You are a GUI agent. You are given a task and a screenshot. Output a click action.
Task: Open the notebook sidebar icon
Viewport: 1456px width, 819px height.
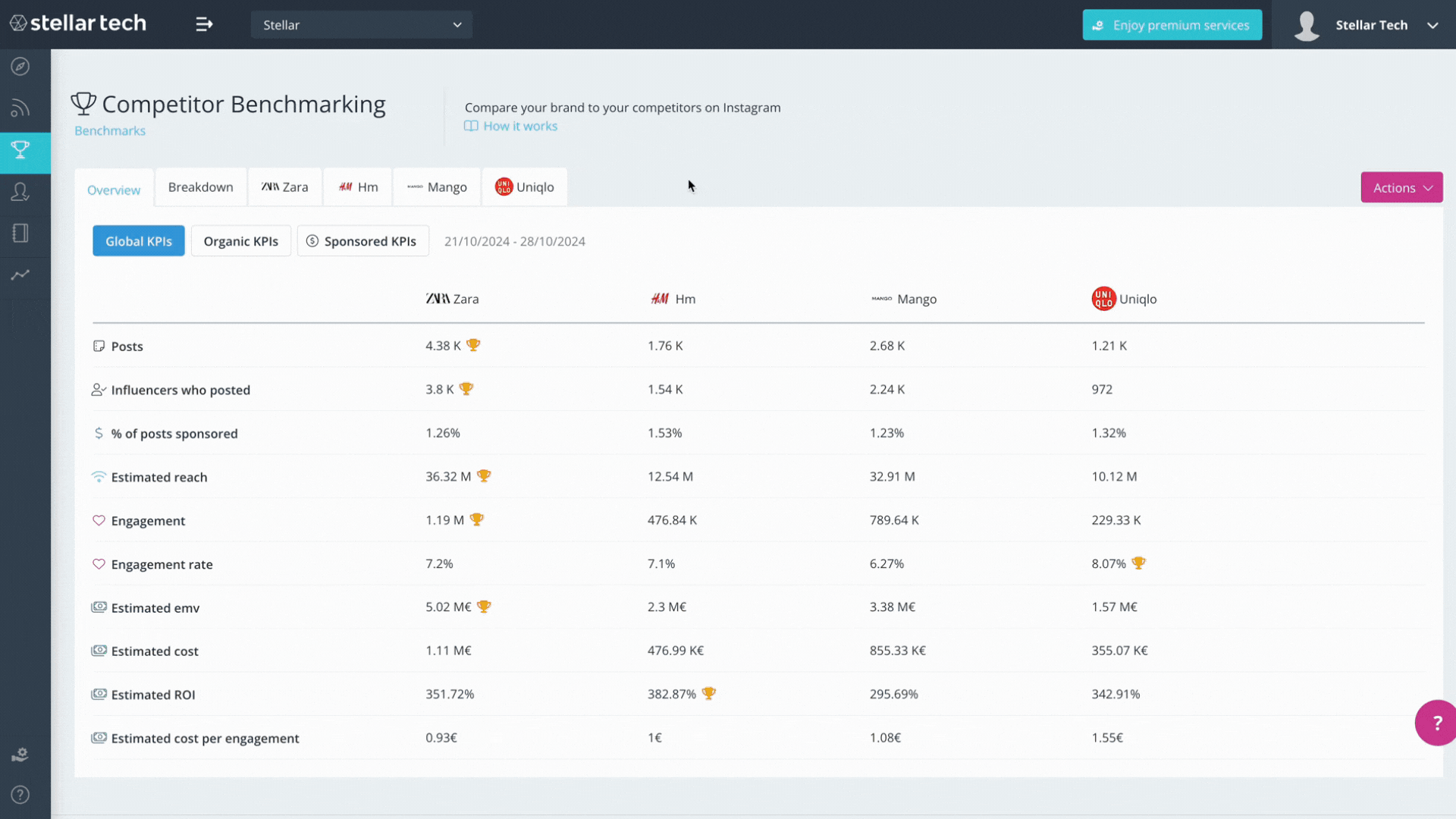[x=20, y=233]
